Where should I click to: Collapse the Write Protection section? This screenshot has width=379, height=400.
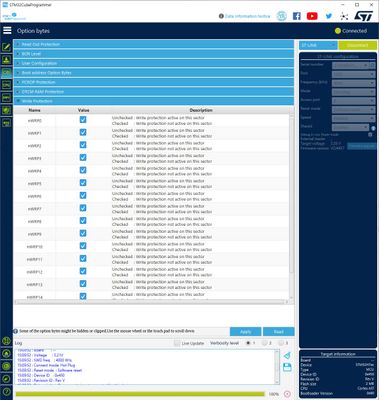[154, 101]
